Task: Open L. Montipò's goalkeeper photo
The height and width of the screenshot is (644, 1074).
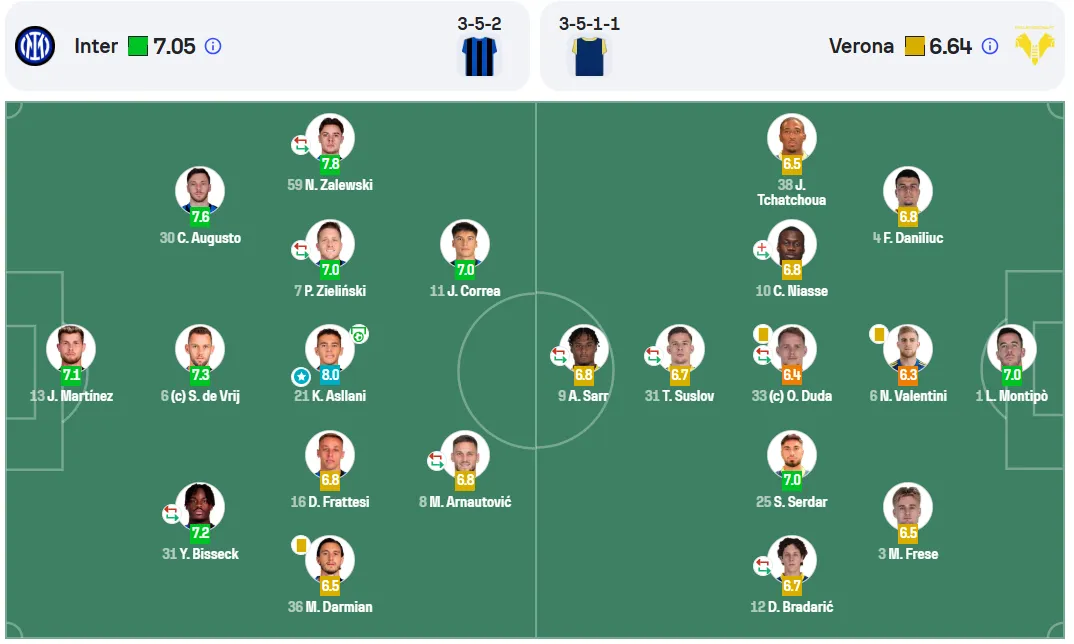Action: [1011, 349]
